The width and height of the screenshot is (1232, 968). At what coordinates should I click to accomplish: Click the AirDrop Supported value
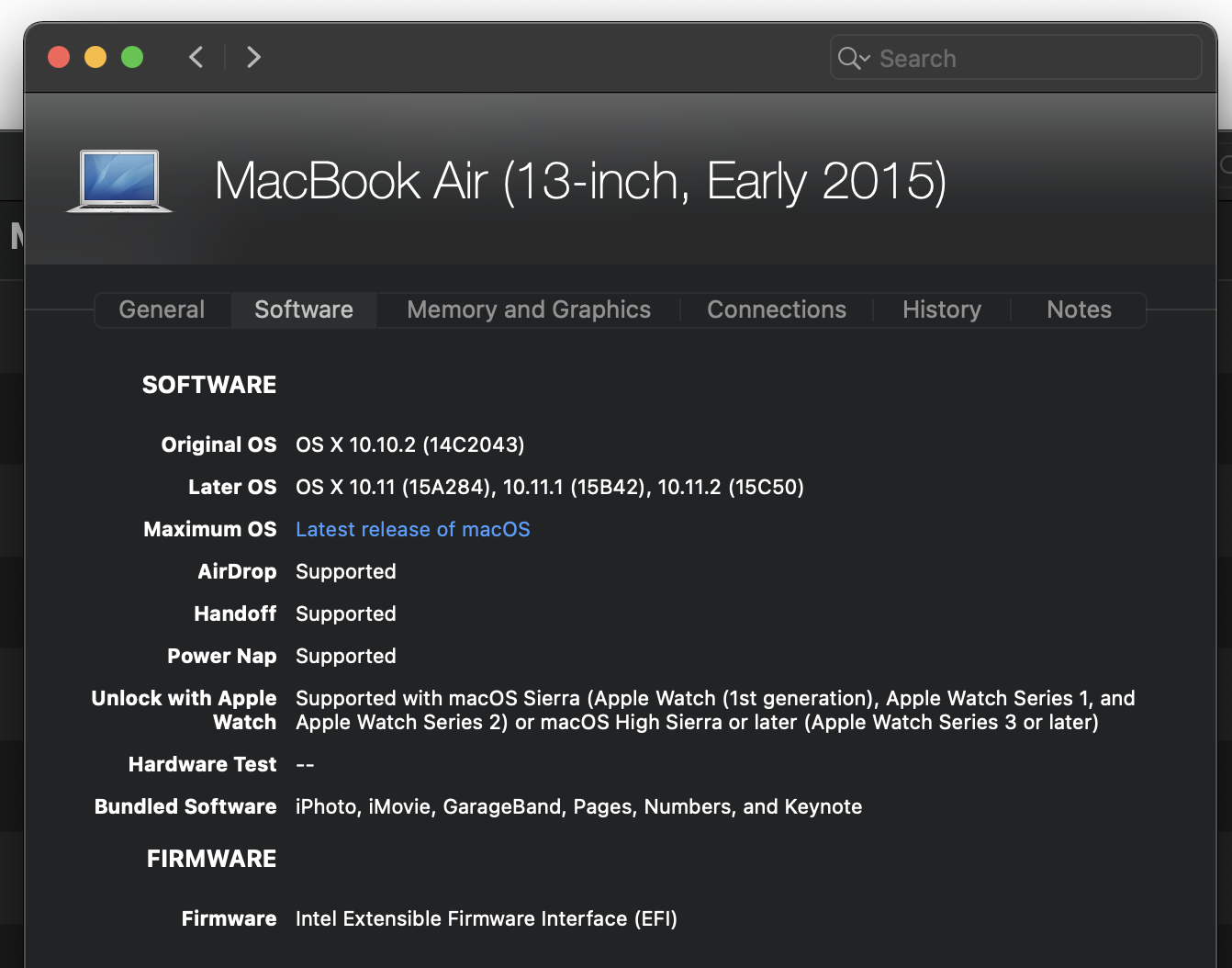point(346,571)
